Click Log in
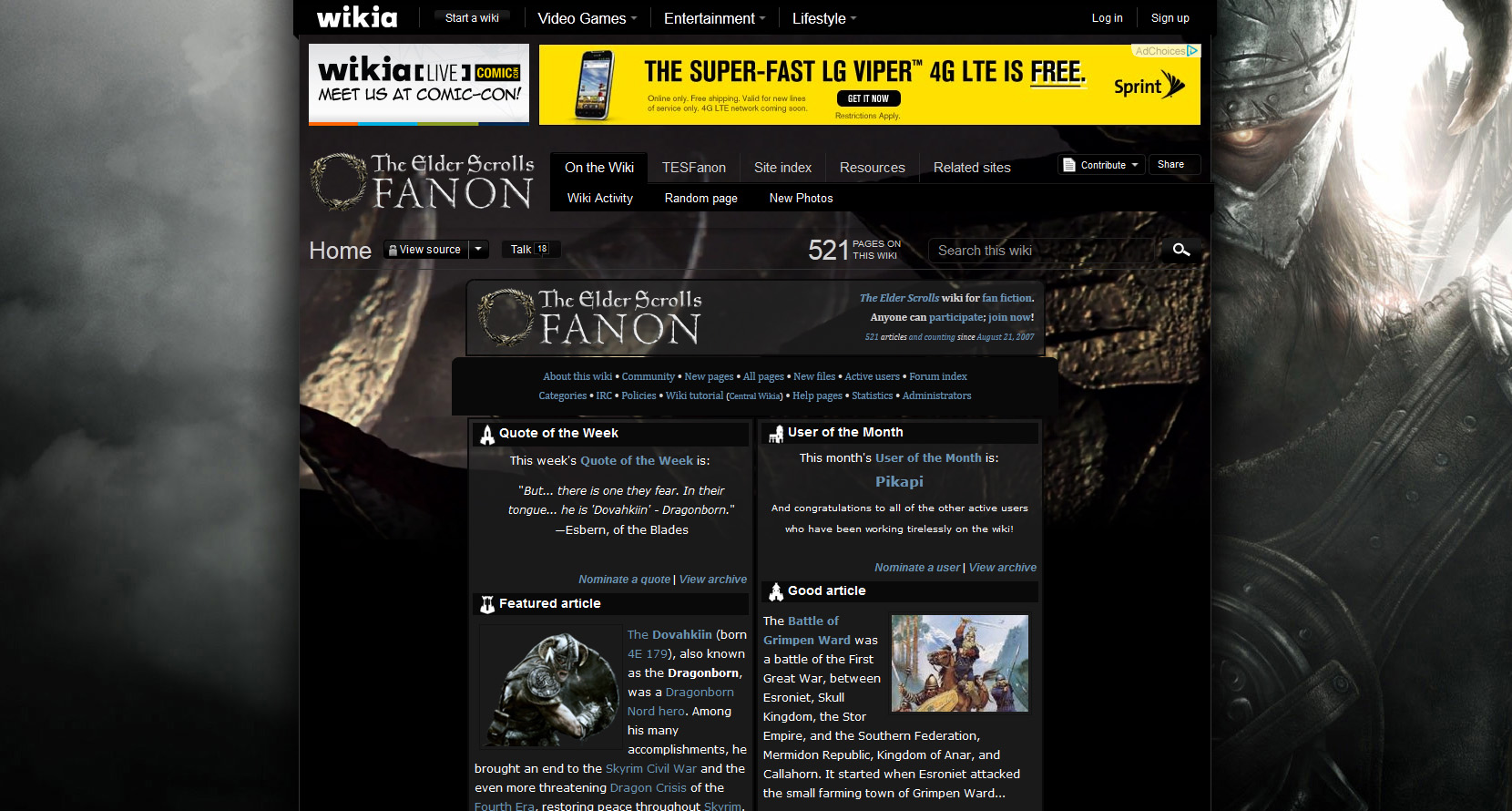Screen dimensions: 1512x811 point(1108,18)
